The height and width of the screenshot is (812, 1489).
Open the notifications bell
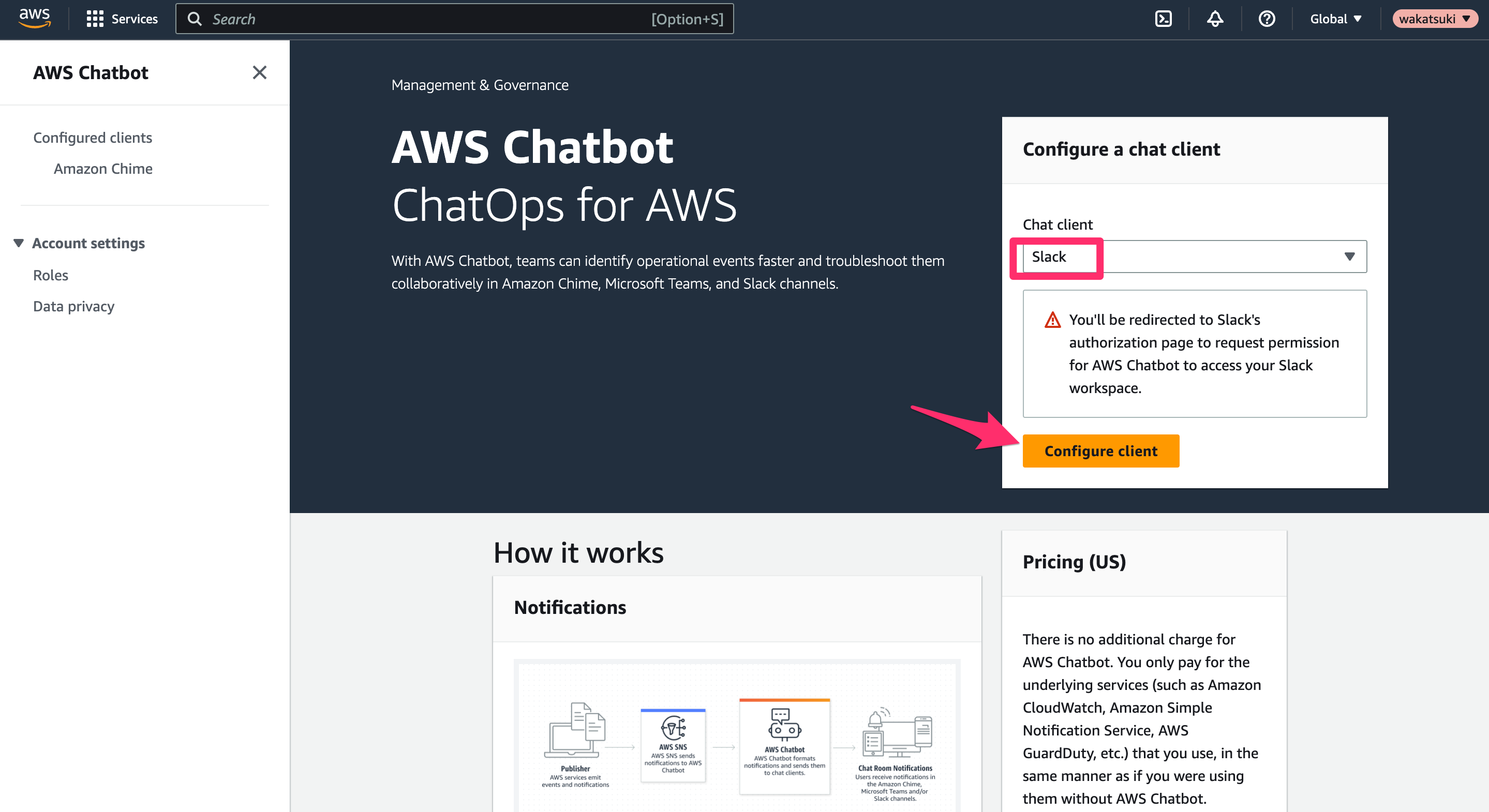tap(1214, 18)
